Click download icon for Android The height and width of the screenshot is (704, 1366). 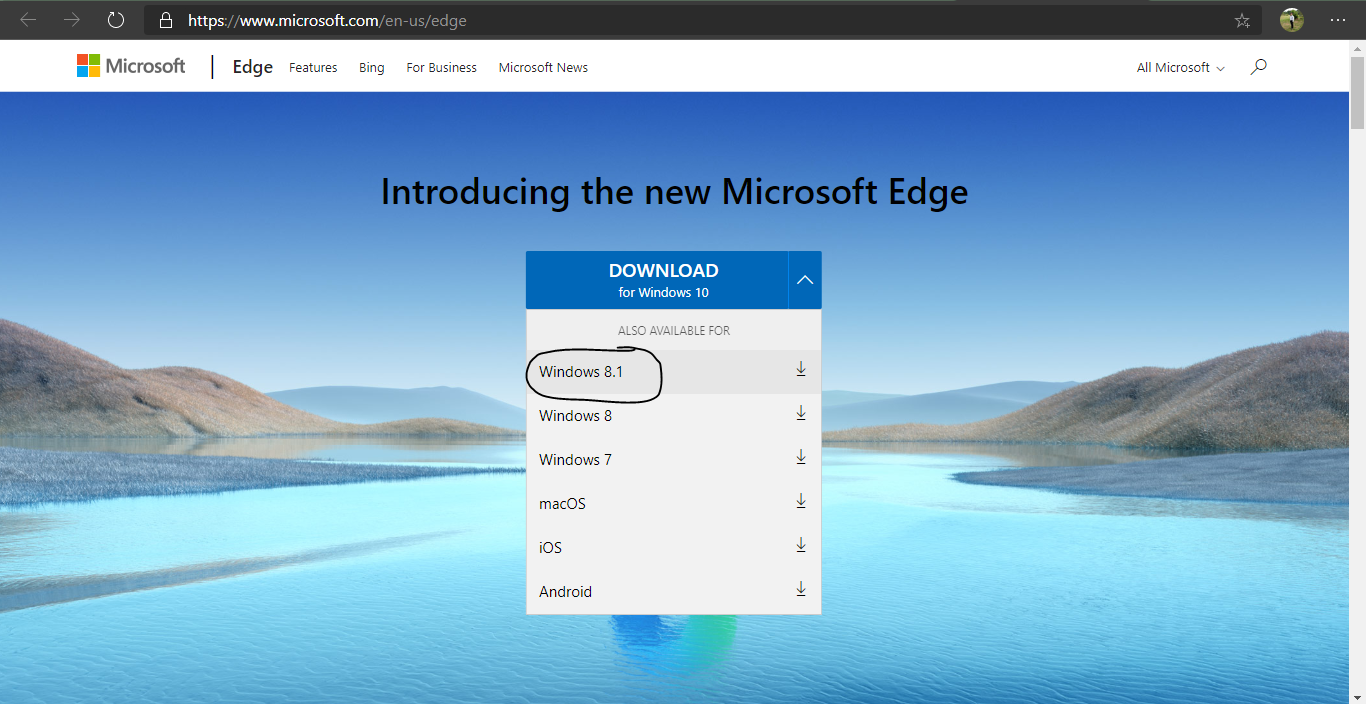[801, 589]
